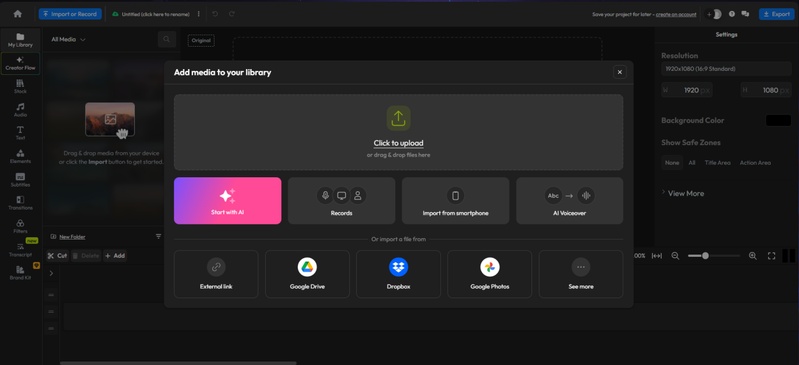Viewport: 799px width, 365px height.
Task: Edit the width value field
Action: tap(687, 90)
